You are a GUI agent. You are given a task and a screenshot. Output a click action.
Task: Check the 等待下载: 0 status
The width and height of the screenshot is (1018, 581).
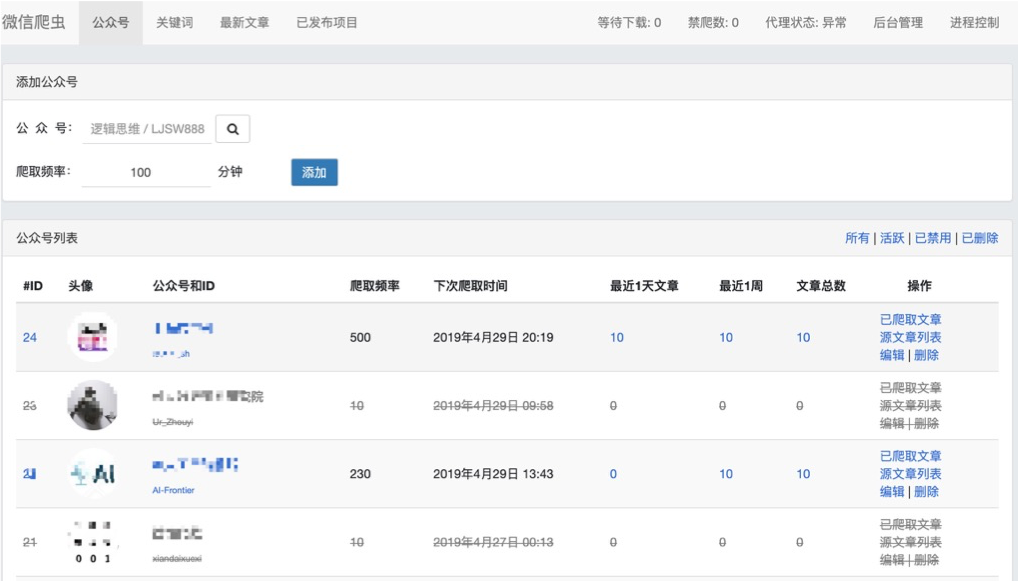click(629, 23)
